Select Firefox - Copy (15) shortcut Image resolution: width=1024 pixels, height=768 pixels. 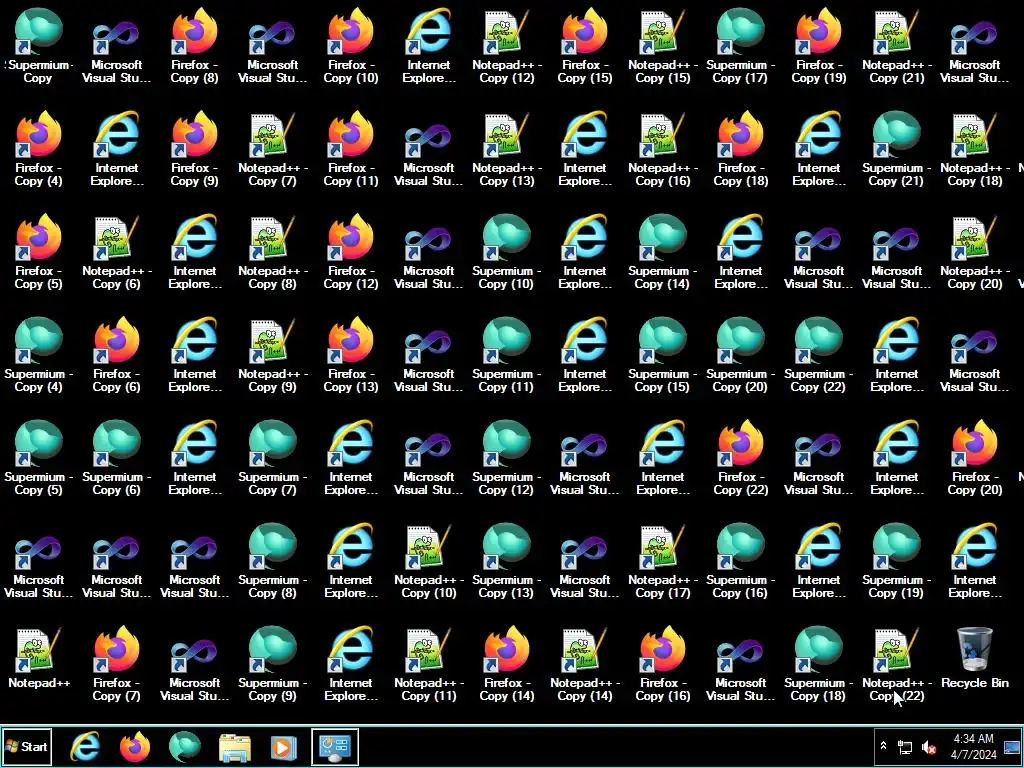click(584, 46)
